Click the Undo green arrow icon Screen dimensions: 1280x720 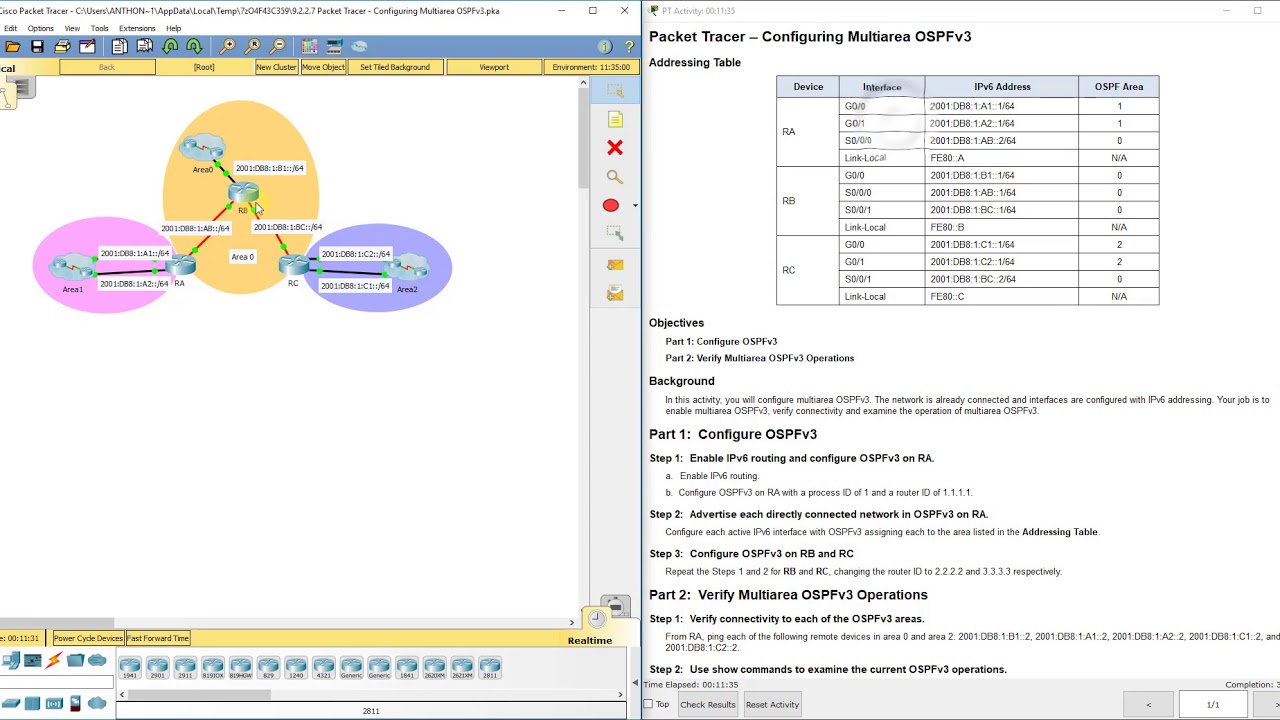coord(170,47)
